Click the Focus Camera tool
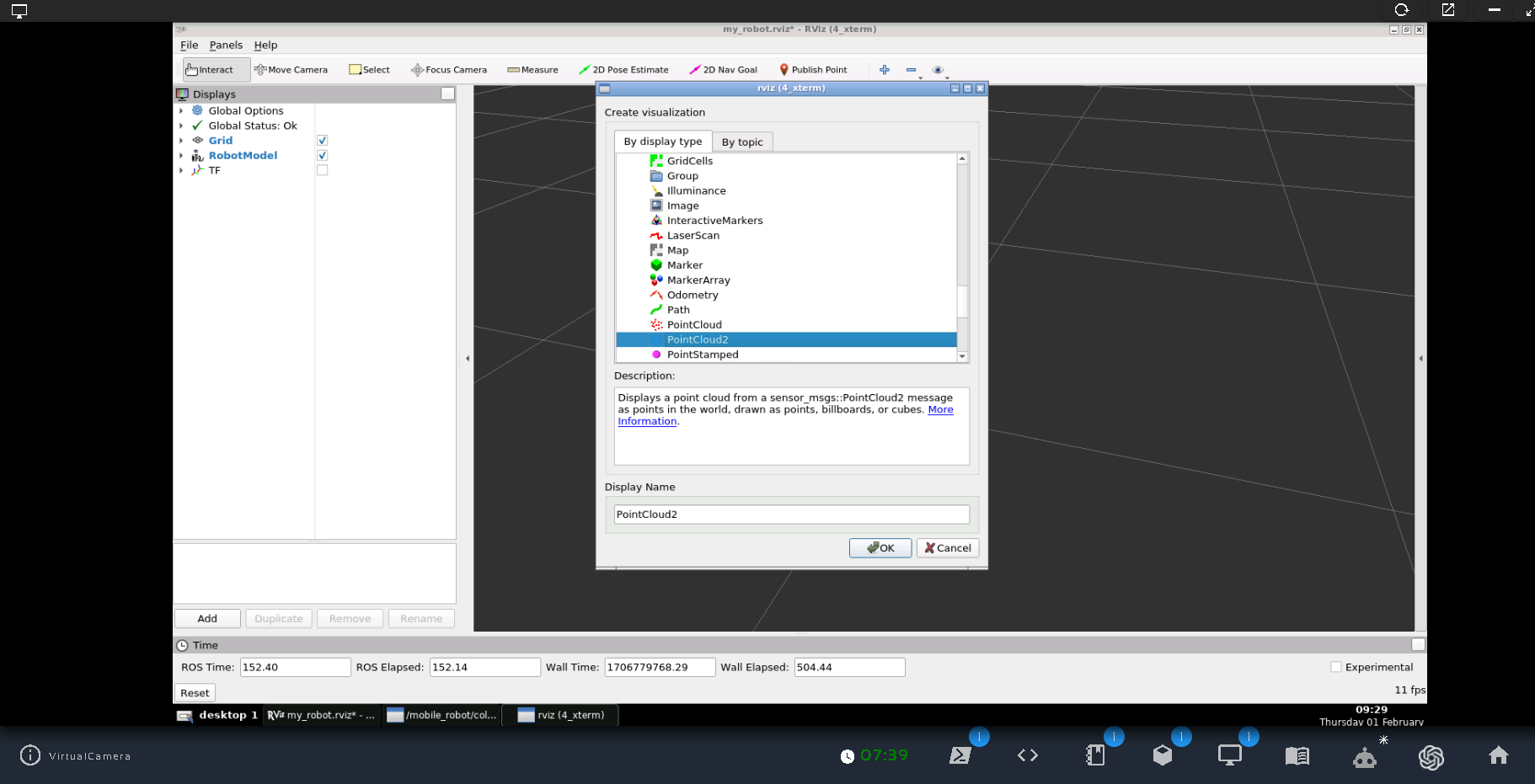1535x784 pixels. [x=449, y=70]
